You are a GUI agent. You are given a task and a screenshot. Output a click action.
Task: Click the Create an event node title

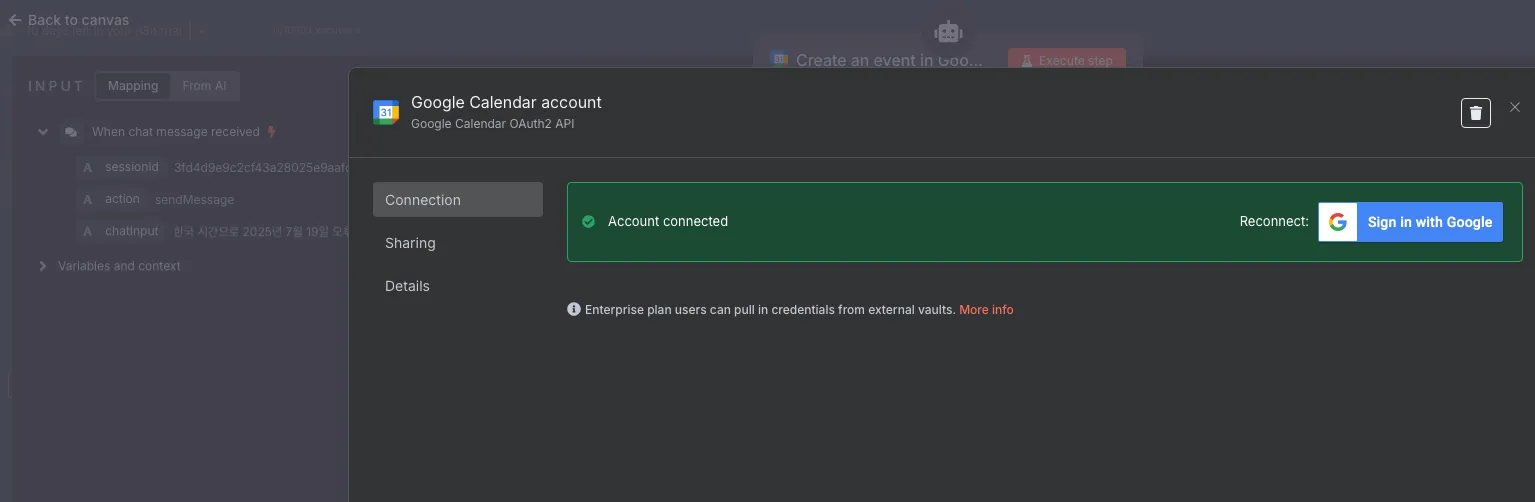coord(889,60)
